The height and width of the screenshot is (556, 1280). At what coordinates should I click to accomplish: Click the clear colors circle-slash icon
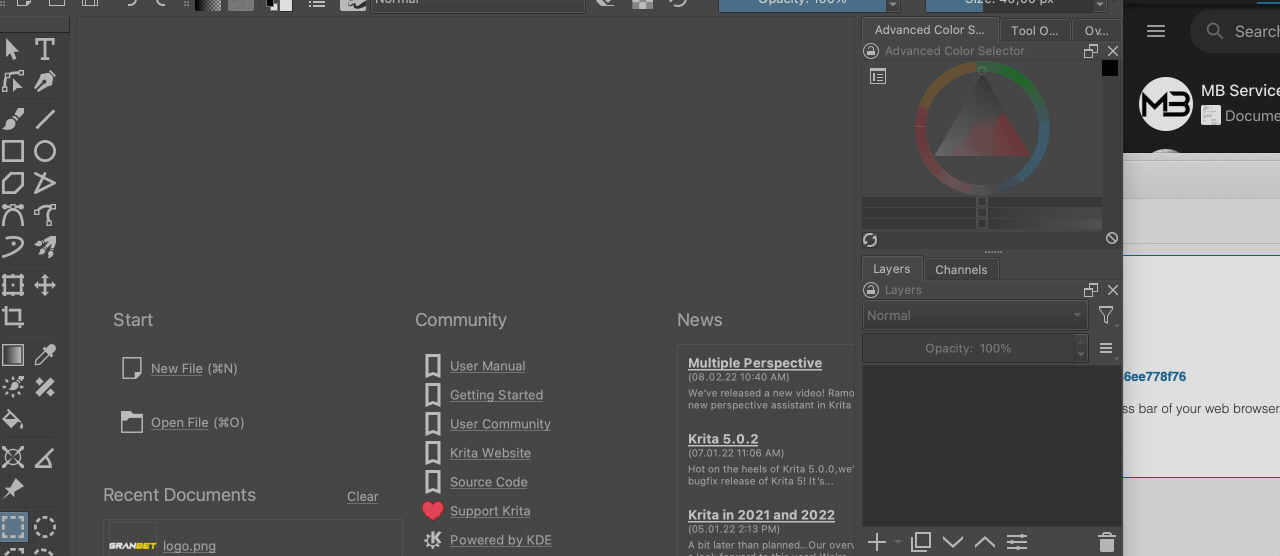[1112, 239]
